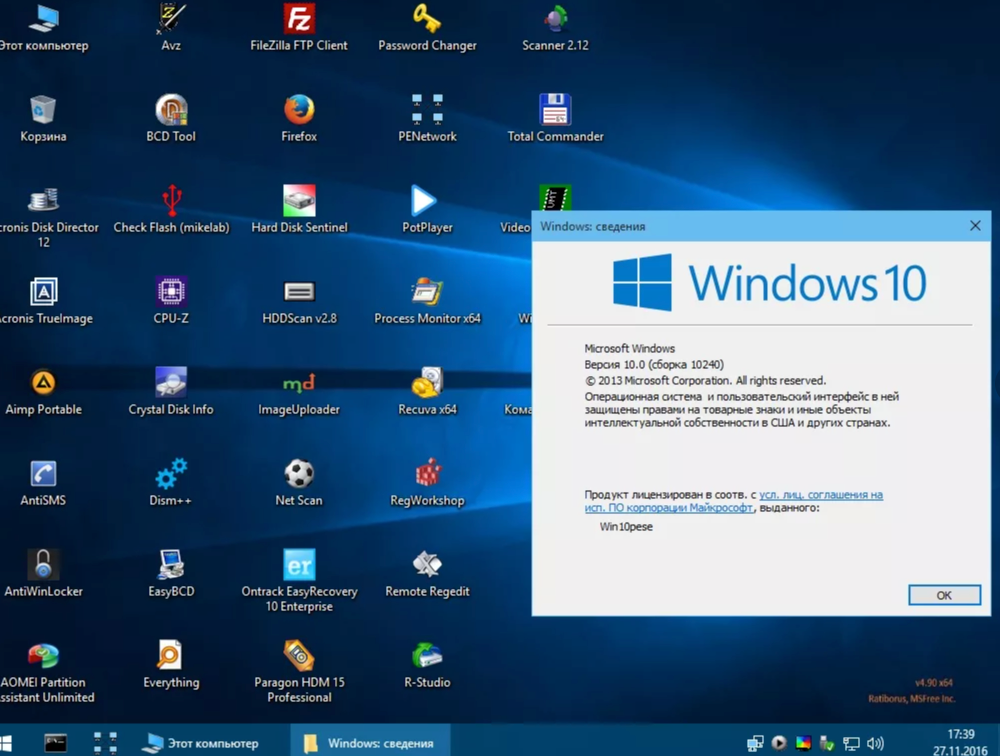
Task: Open the Start menu button
Action: (6, 743)
